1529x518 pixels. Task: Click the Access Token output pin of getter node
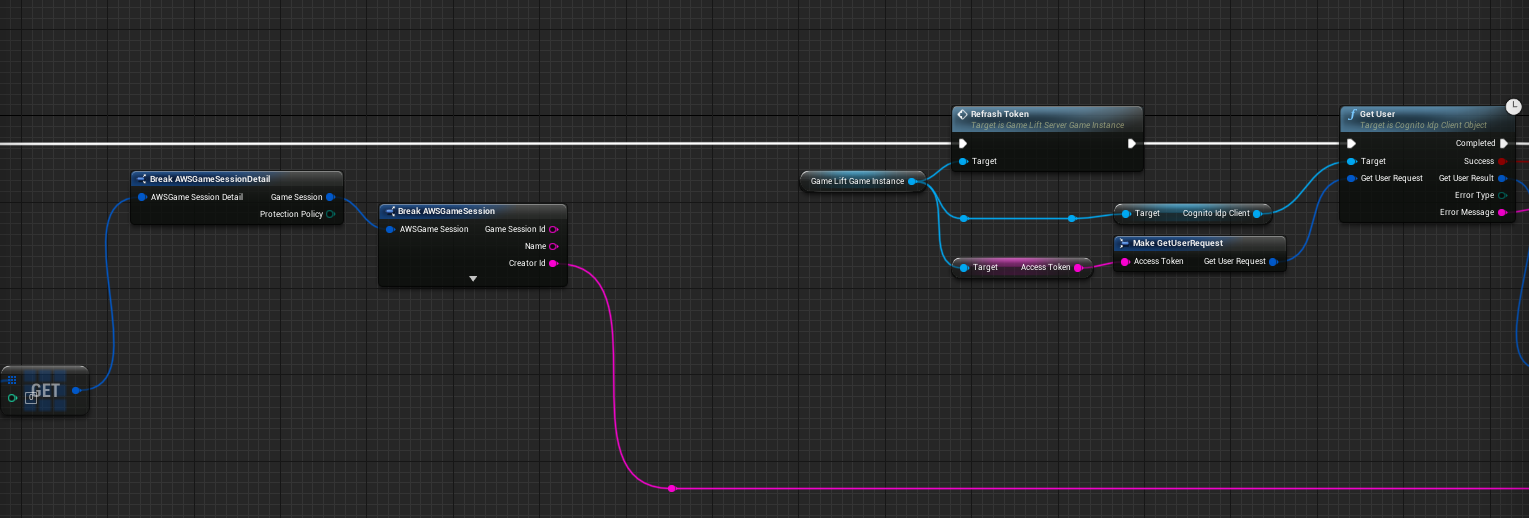coord(1077,267)
